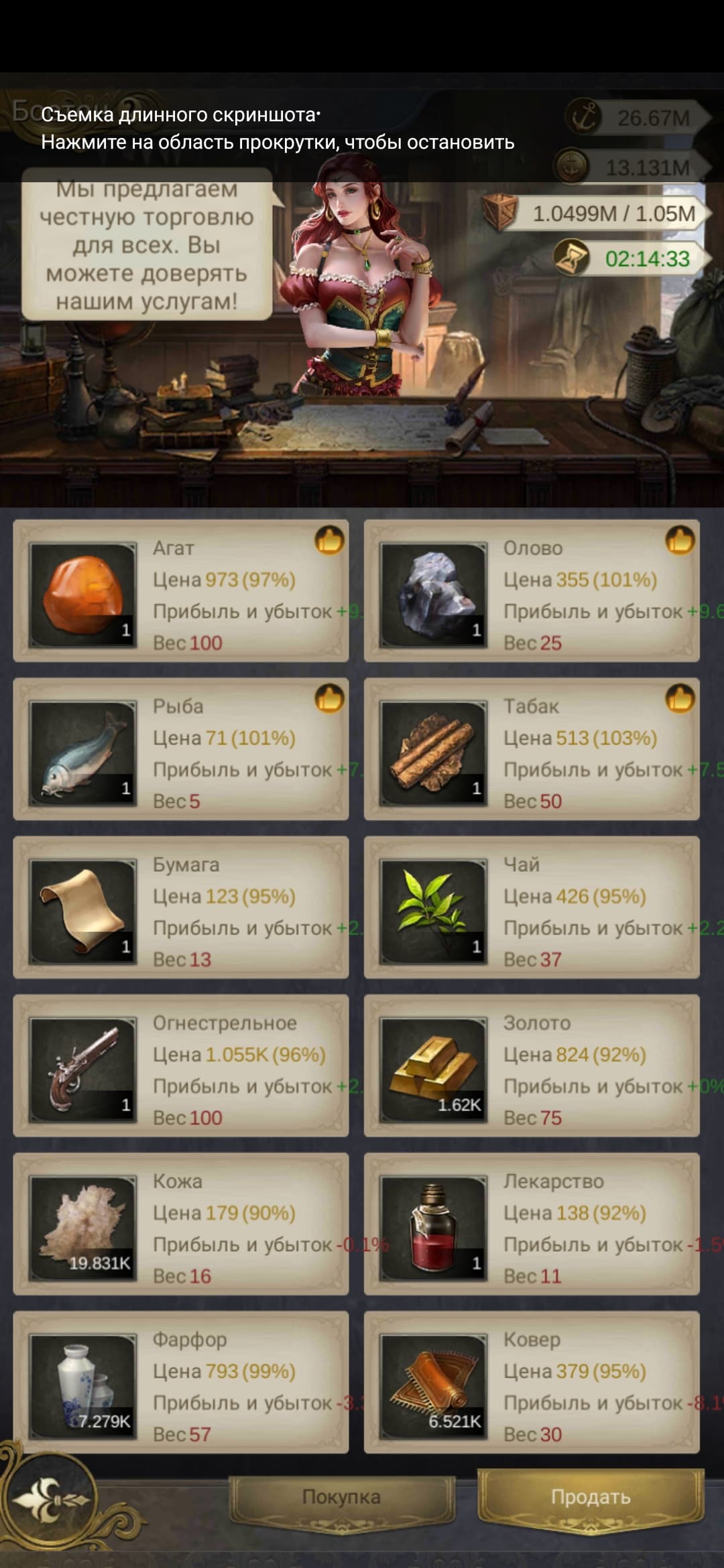724x1568 pixels.
Task: Tap the cargo crate capacity icon
Action: [x=500, y=212]
